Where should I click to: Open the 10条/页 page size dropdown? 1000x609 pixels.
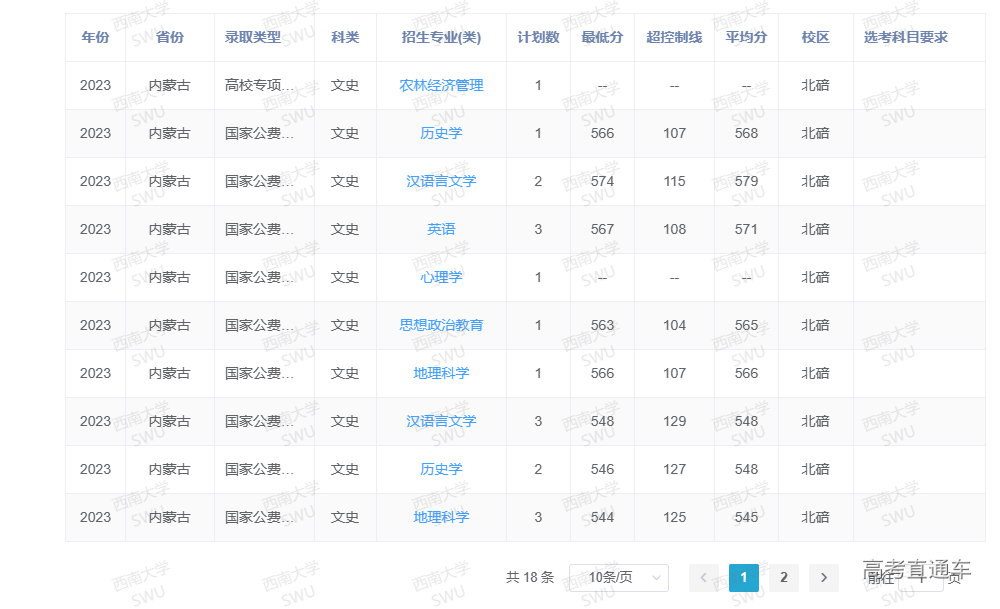(x=618, y=577)
